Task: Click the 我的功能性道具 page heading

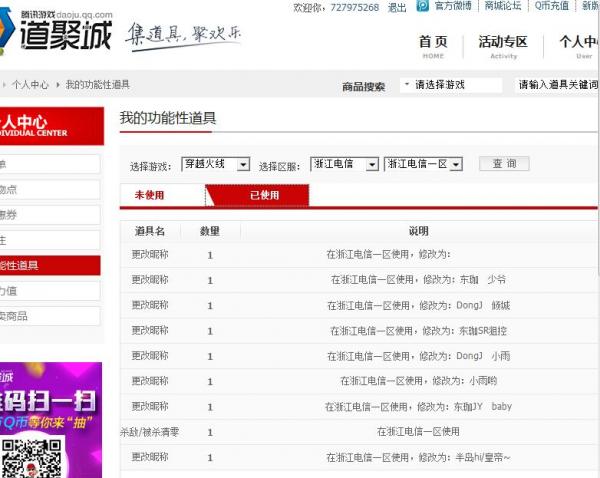Action: 168,118
